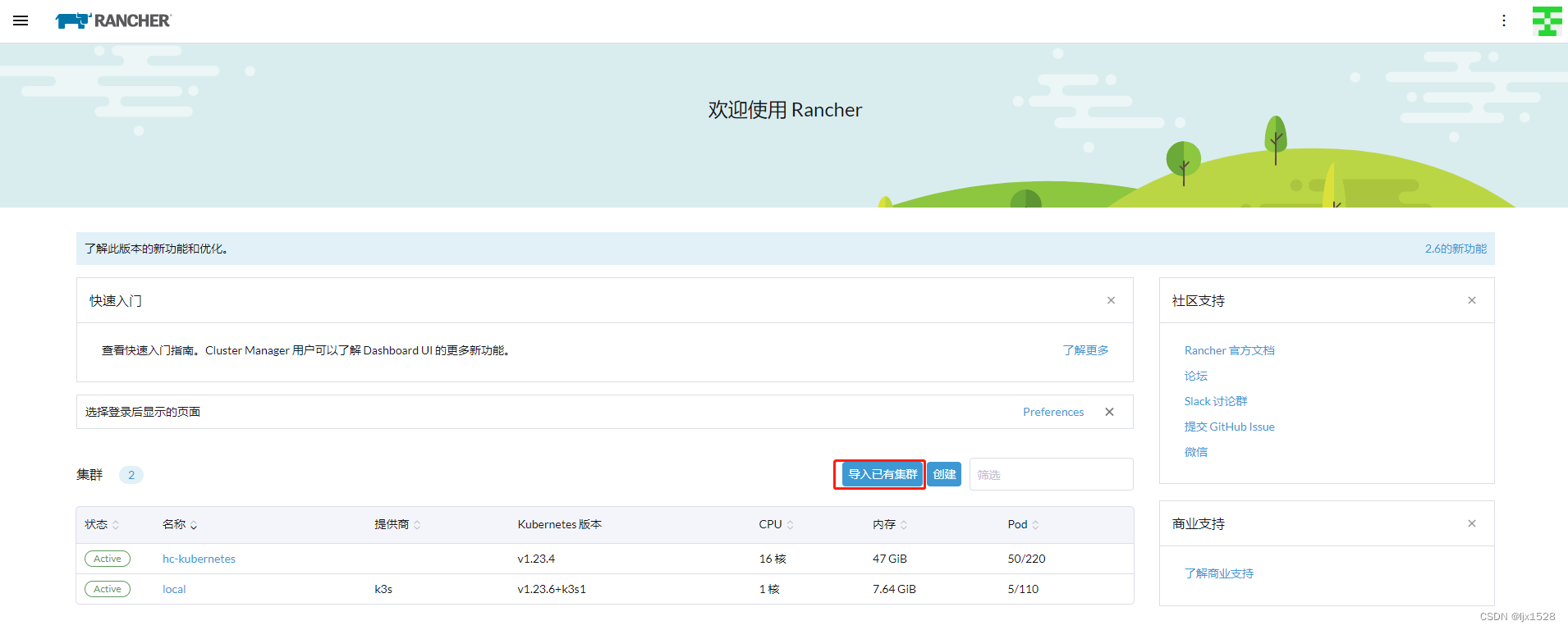The width and height of the screenshot is (1568, 630).
Task: Open the 论坛 link
Action: pos(1195,376)
